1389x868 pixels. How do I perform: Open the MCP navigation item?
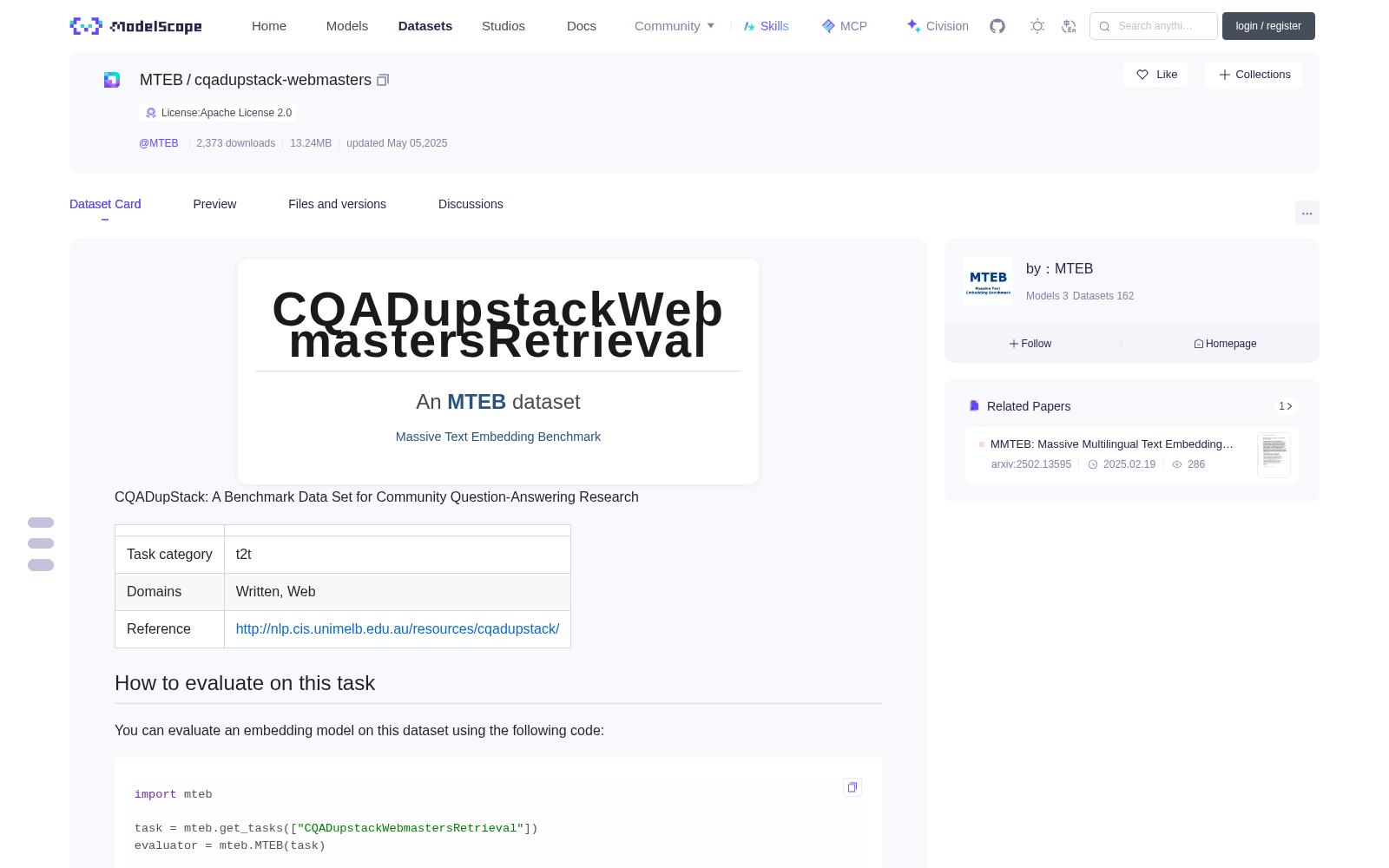[845, 26]
